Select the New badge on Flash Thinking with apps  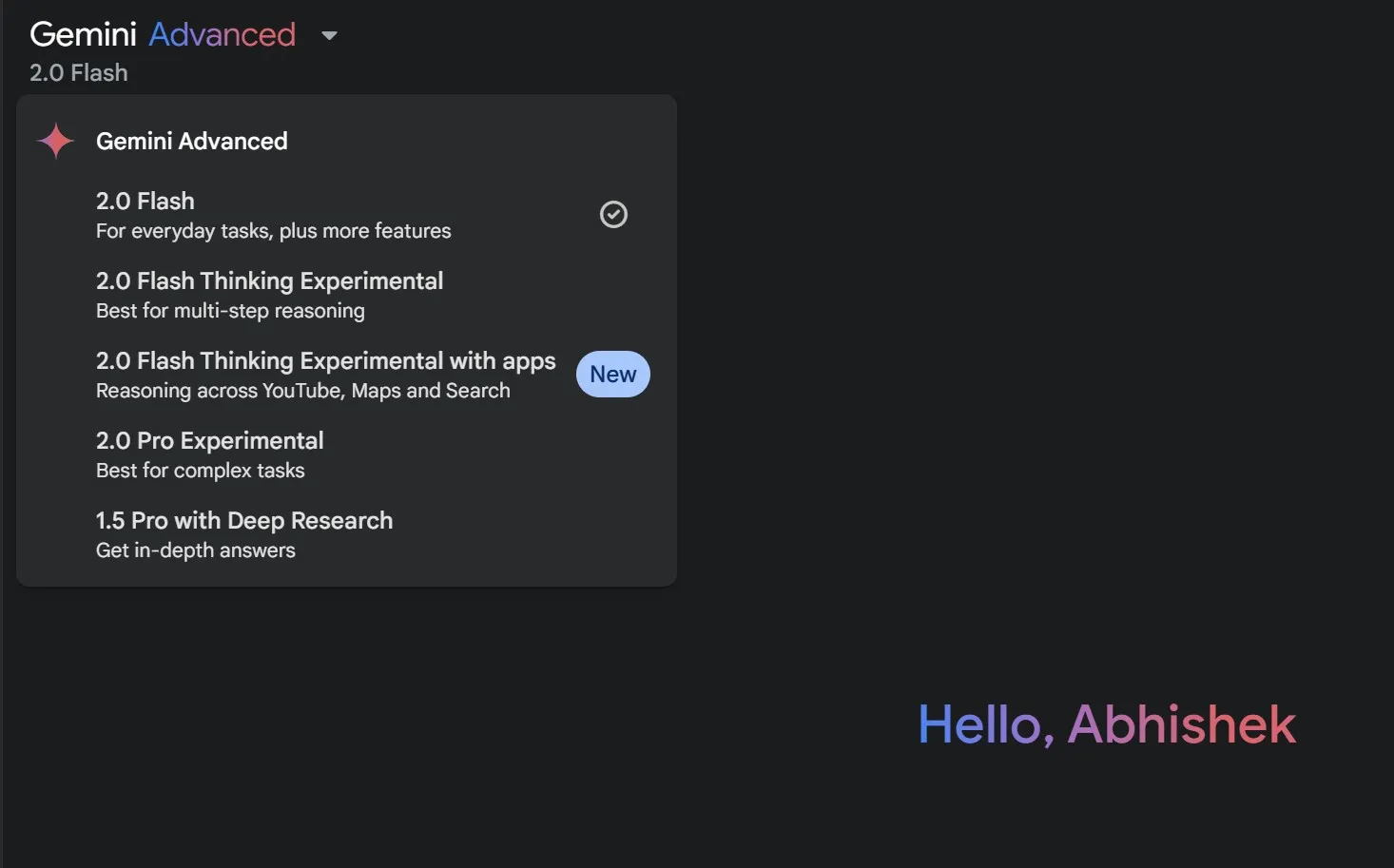[612, 374]
